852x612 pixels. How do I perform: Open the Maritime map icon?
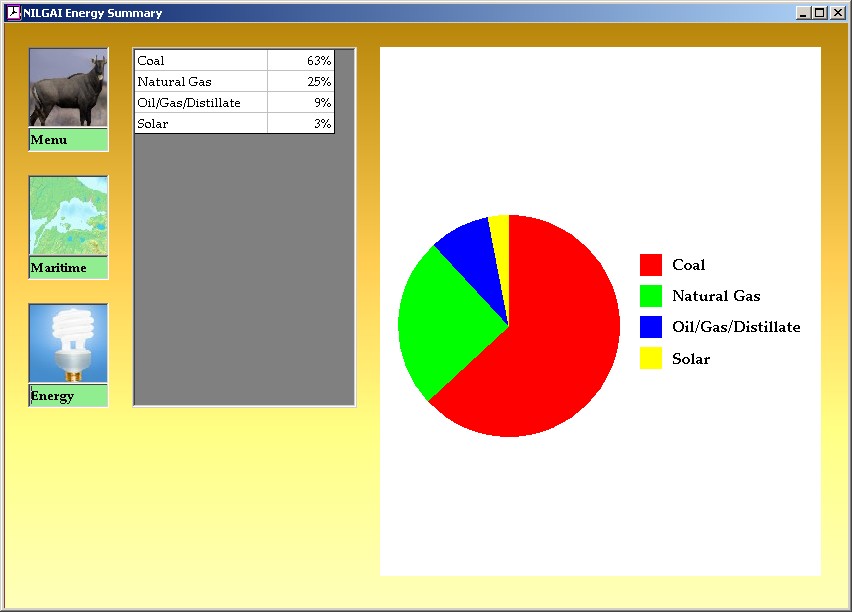point(68,216)
